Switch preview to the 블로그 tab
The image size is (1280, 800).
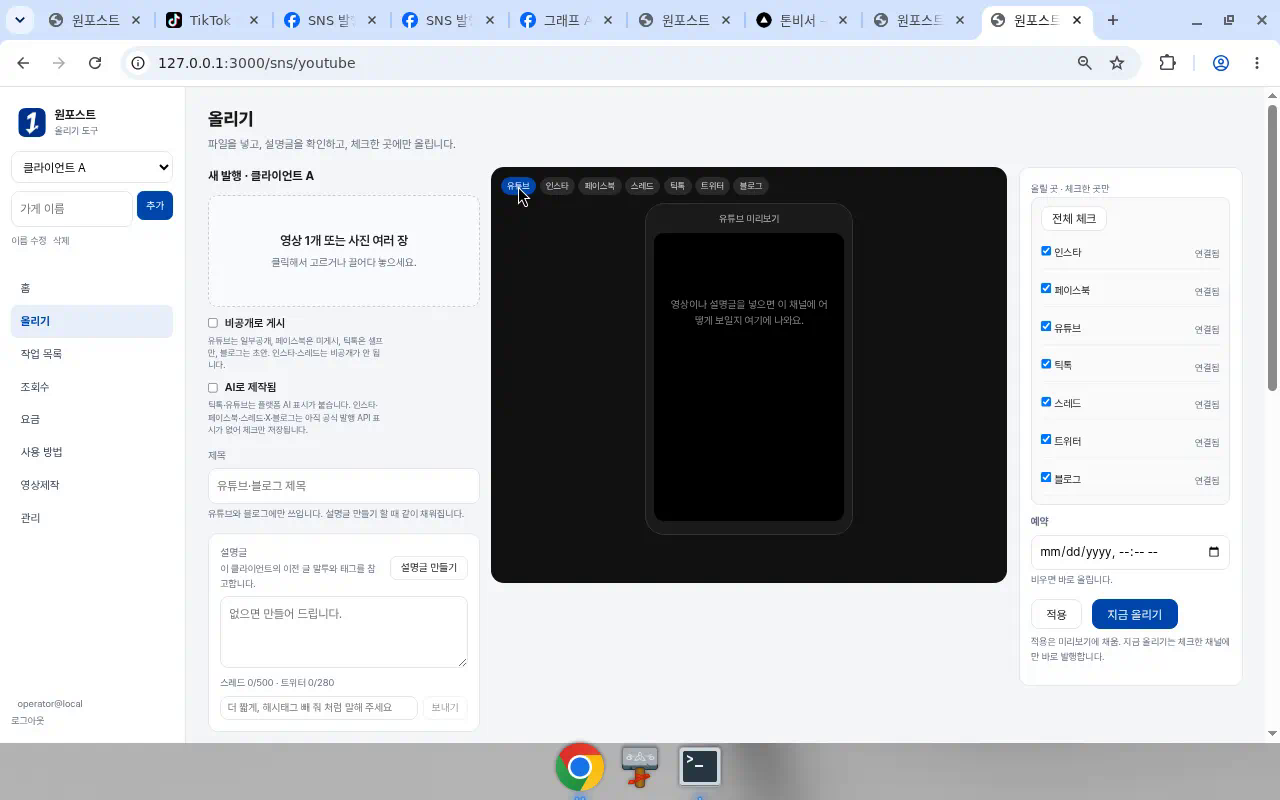pos(751,186)
